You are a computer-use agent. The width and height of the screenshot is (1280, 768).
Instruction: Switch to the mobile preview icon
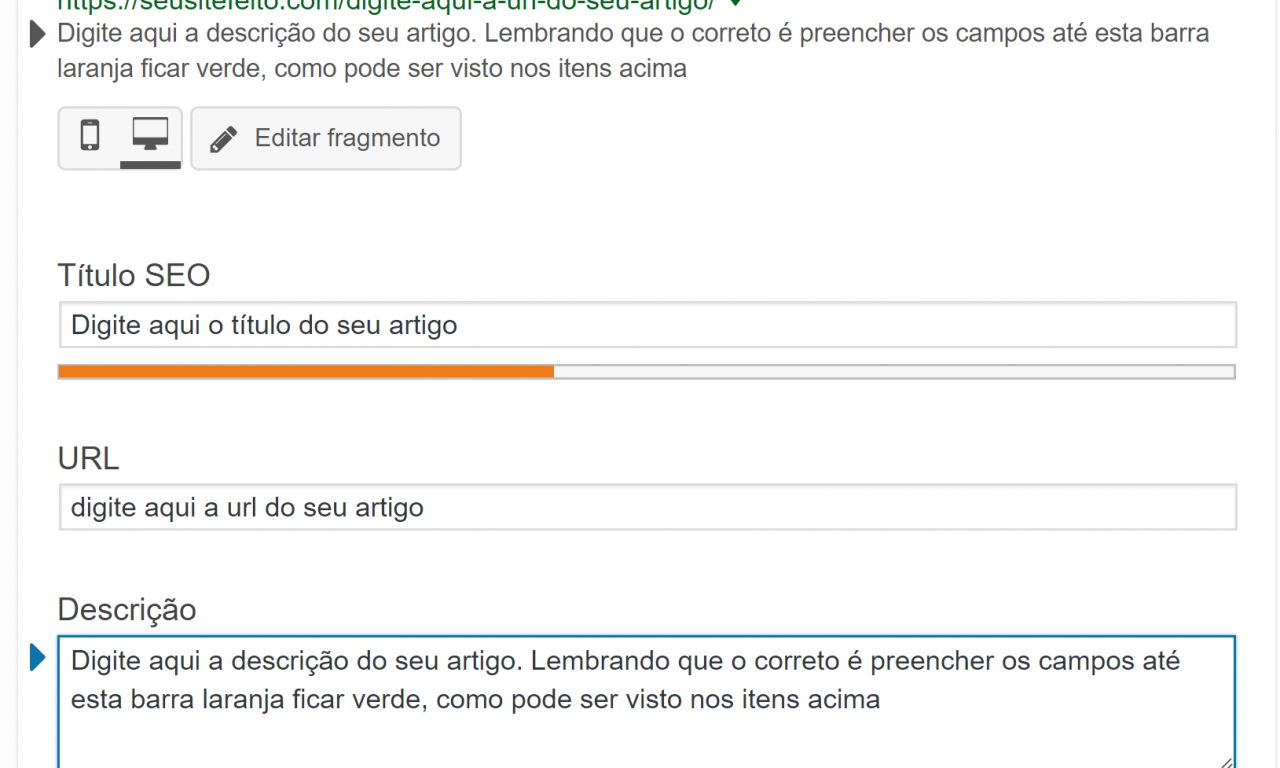[x=90, y=136]
